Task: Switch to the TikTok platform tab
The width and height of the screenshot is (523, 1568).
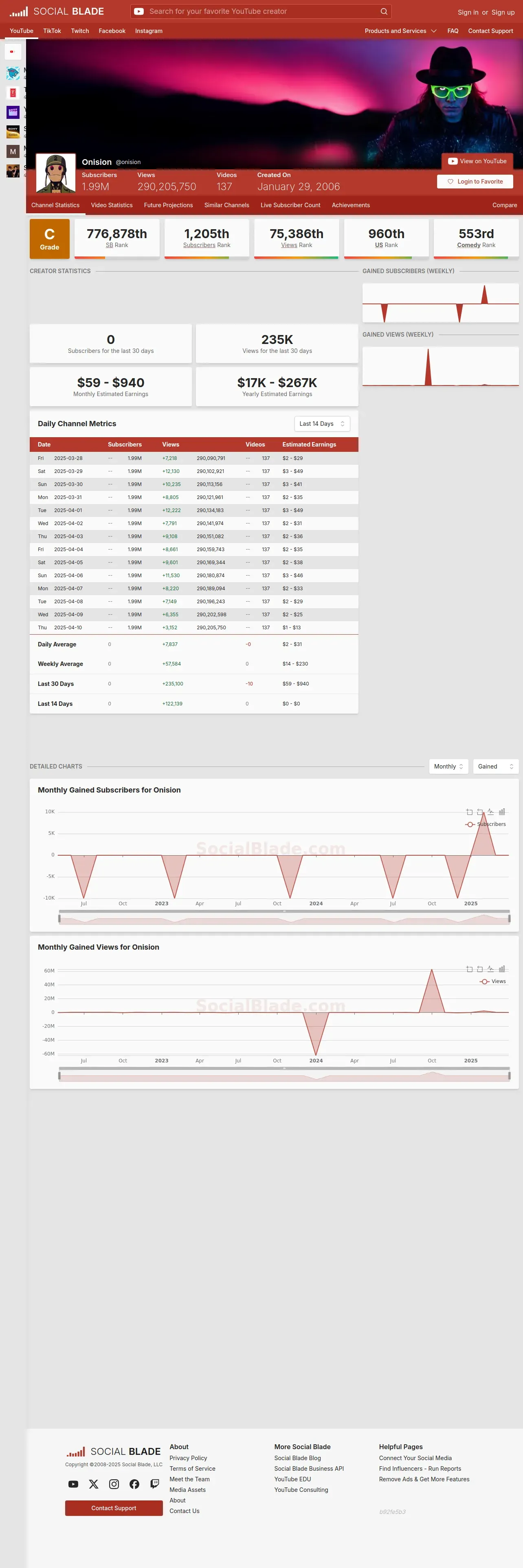Action: (52, 31)
